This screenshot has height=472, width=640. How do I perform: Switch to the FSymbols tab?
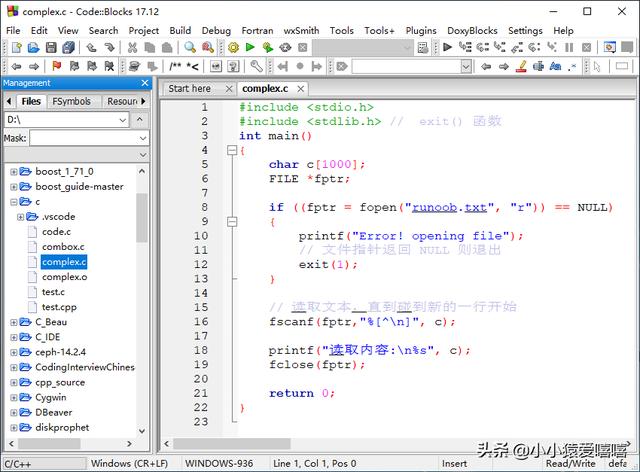coord(71,101)
